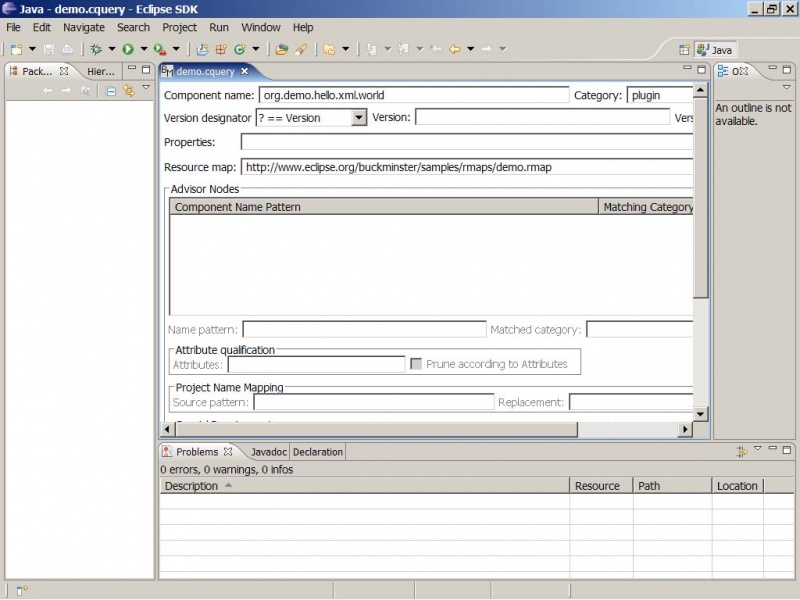Open the Debug dropdown arrow

tap(112, 49)
